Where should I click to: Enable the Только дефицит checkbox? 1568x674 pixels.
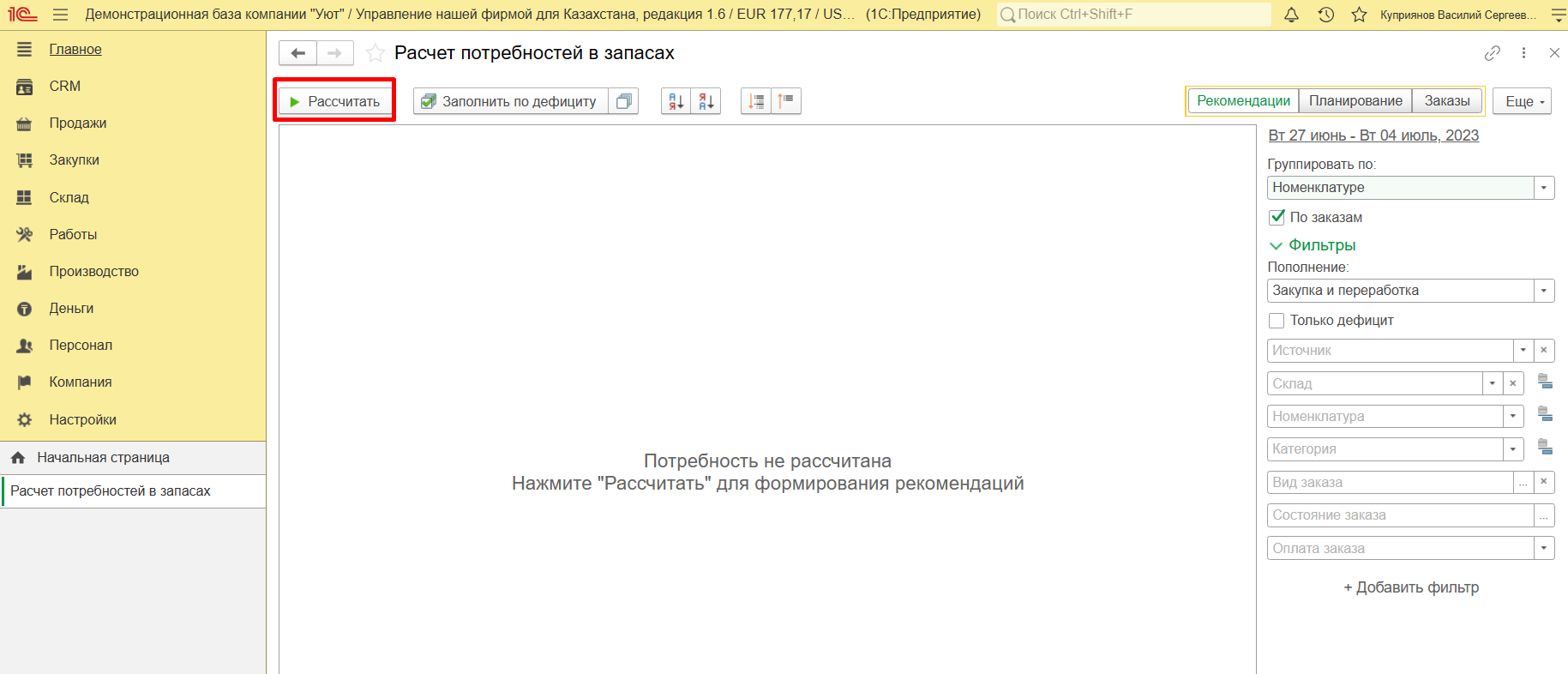pyautogui.click(x=1277, y=321)
